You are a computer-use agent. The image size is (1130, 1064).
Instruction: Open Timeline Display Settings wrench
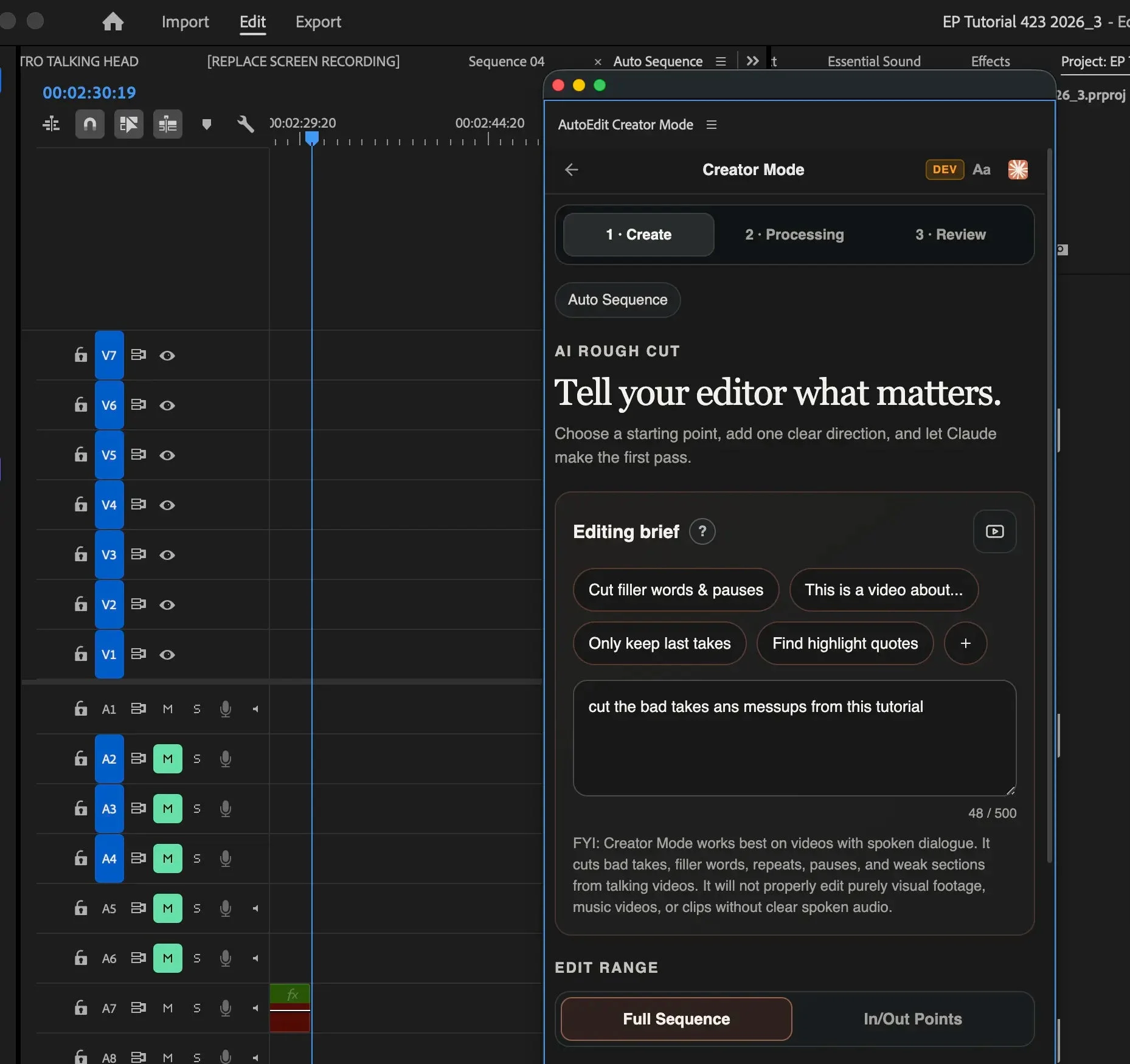point(246,124)
